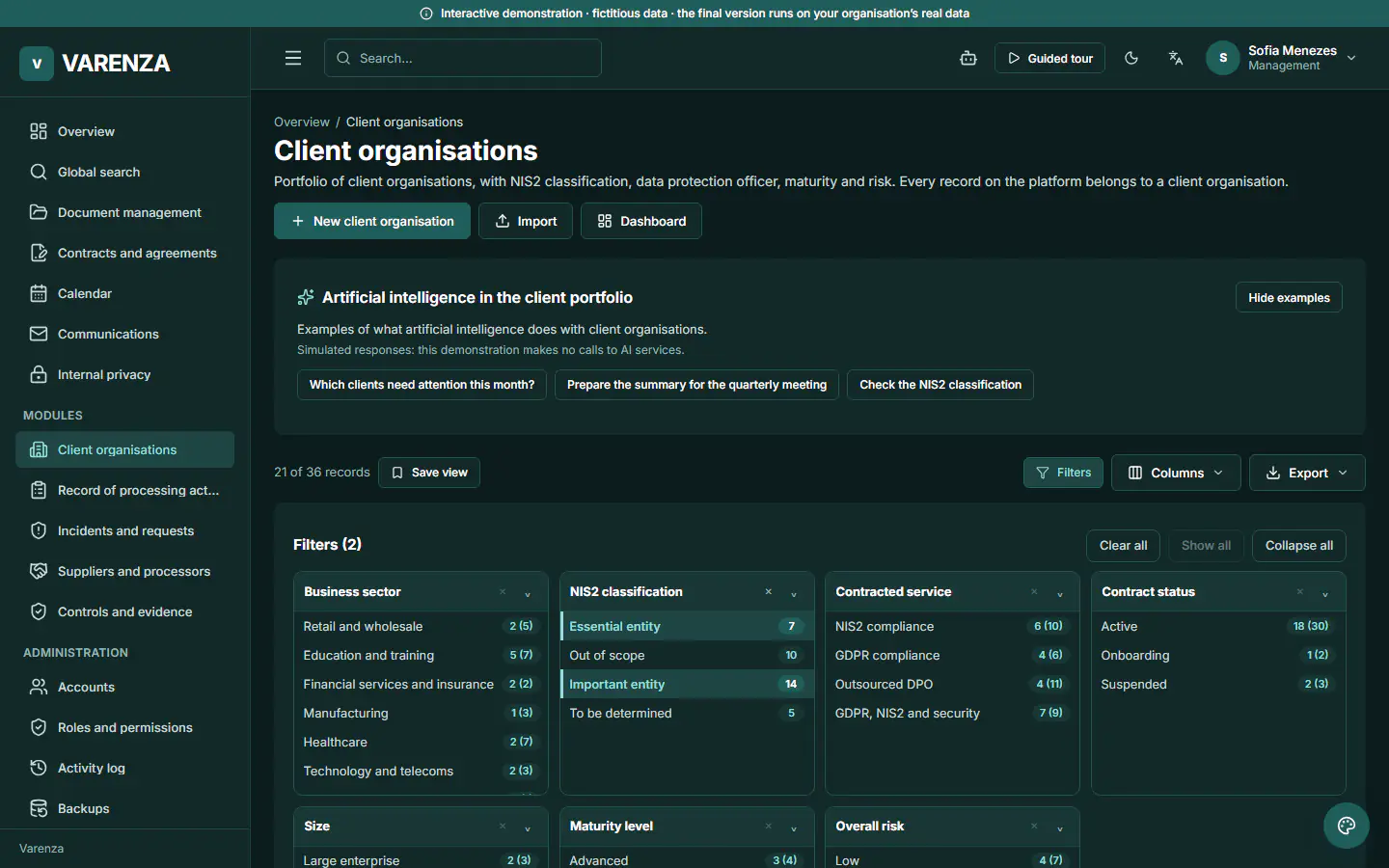1389x868 pixels.
Task: Click the X on the Size filter
Action: coord(503,826)
